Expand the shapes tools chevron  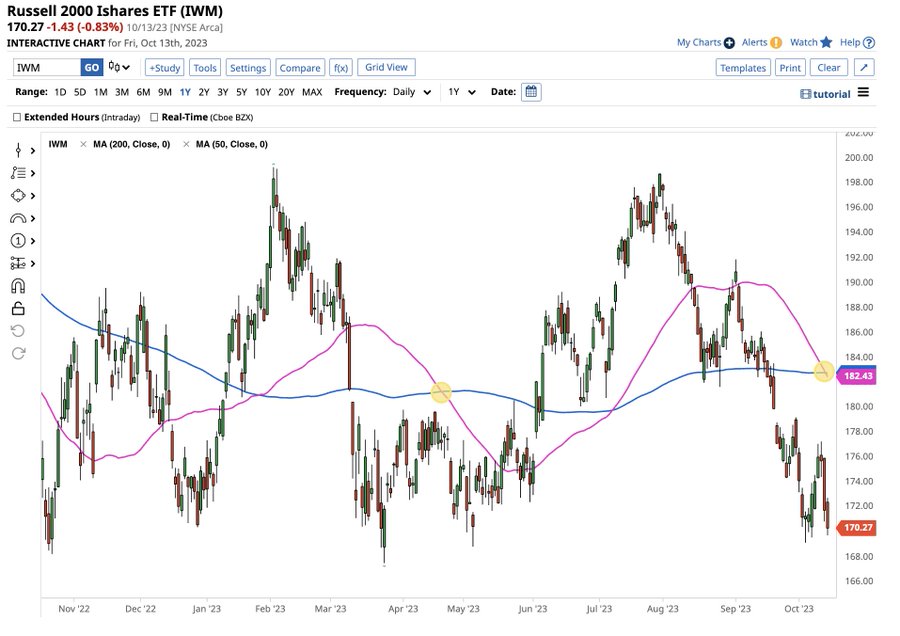pos(33,196)
